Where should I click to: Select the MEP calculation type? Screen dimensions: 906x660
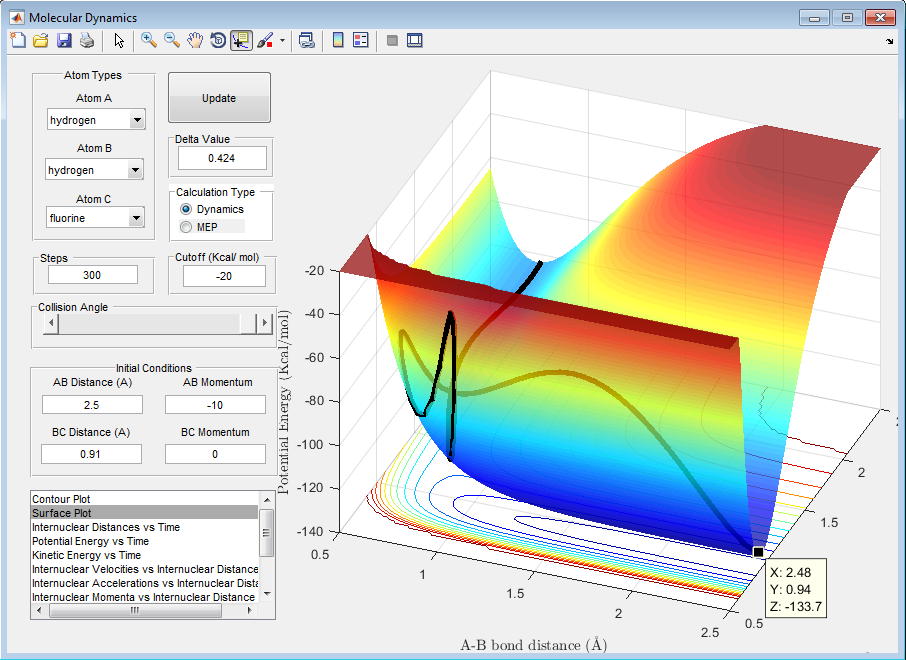[186, 227]
